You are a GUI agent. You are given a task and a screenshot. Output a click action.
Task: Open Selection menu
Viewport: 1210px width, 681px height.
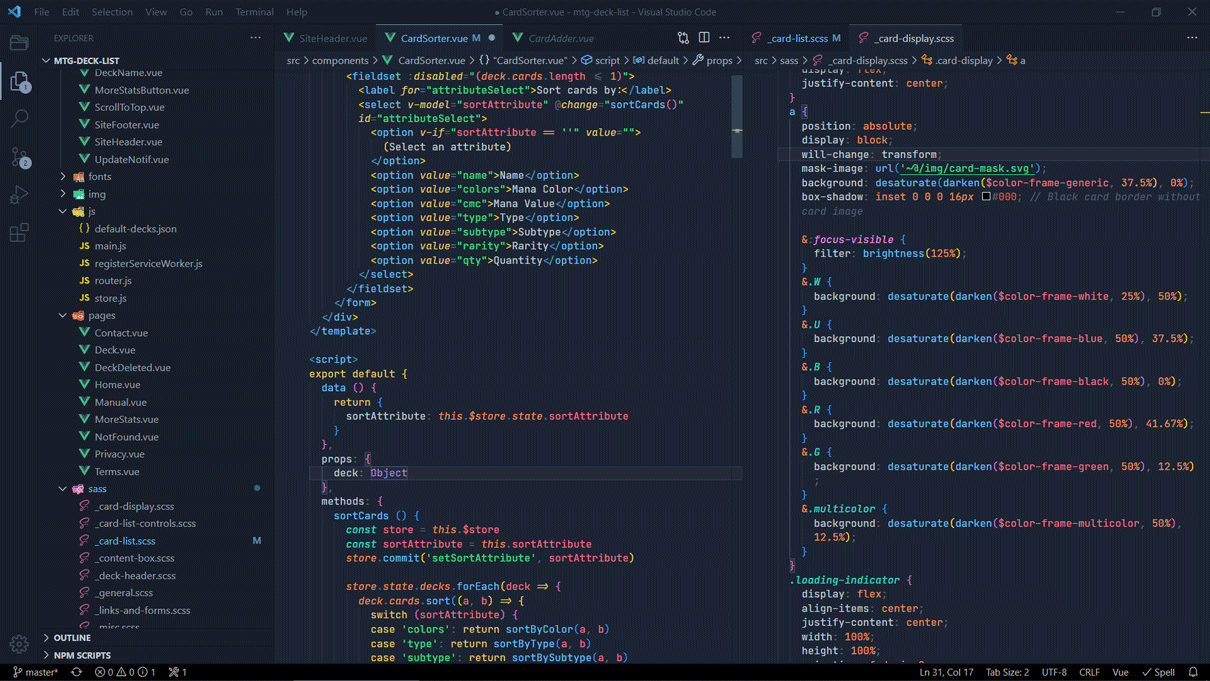tap(112, 12)
